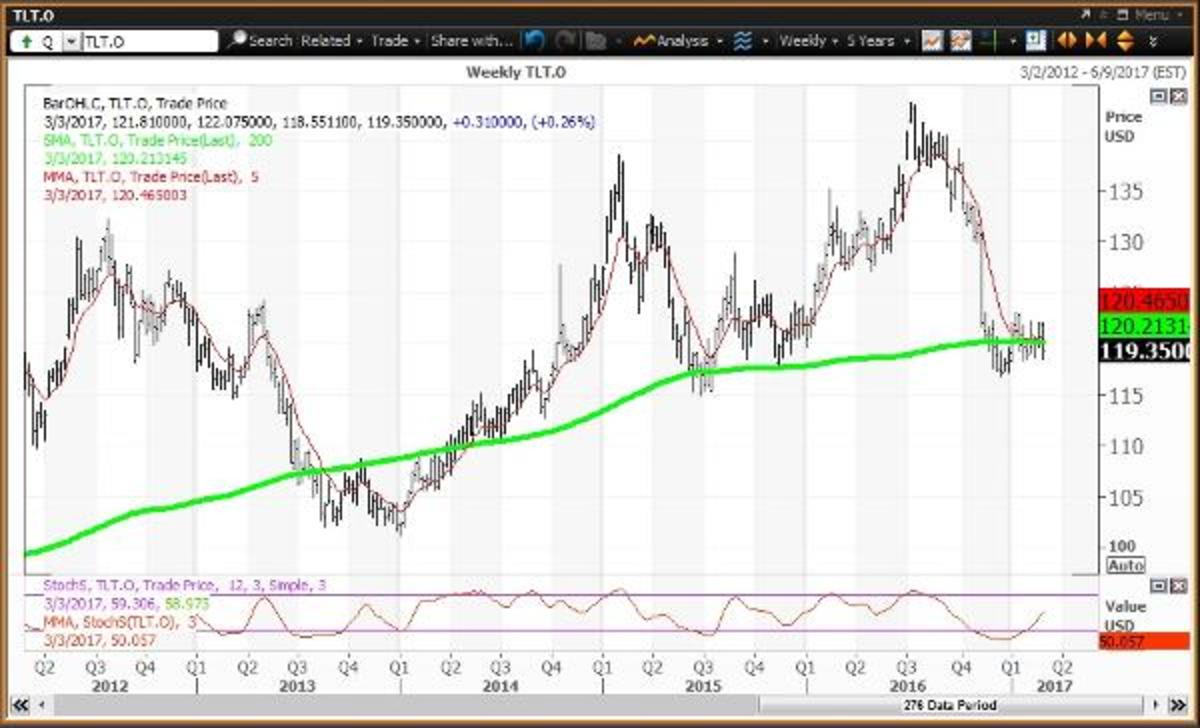Select the blue waves indicator icon

point(742,41)
